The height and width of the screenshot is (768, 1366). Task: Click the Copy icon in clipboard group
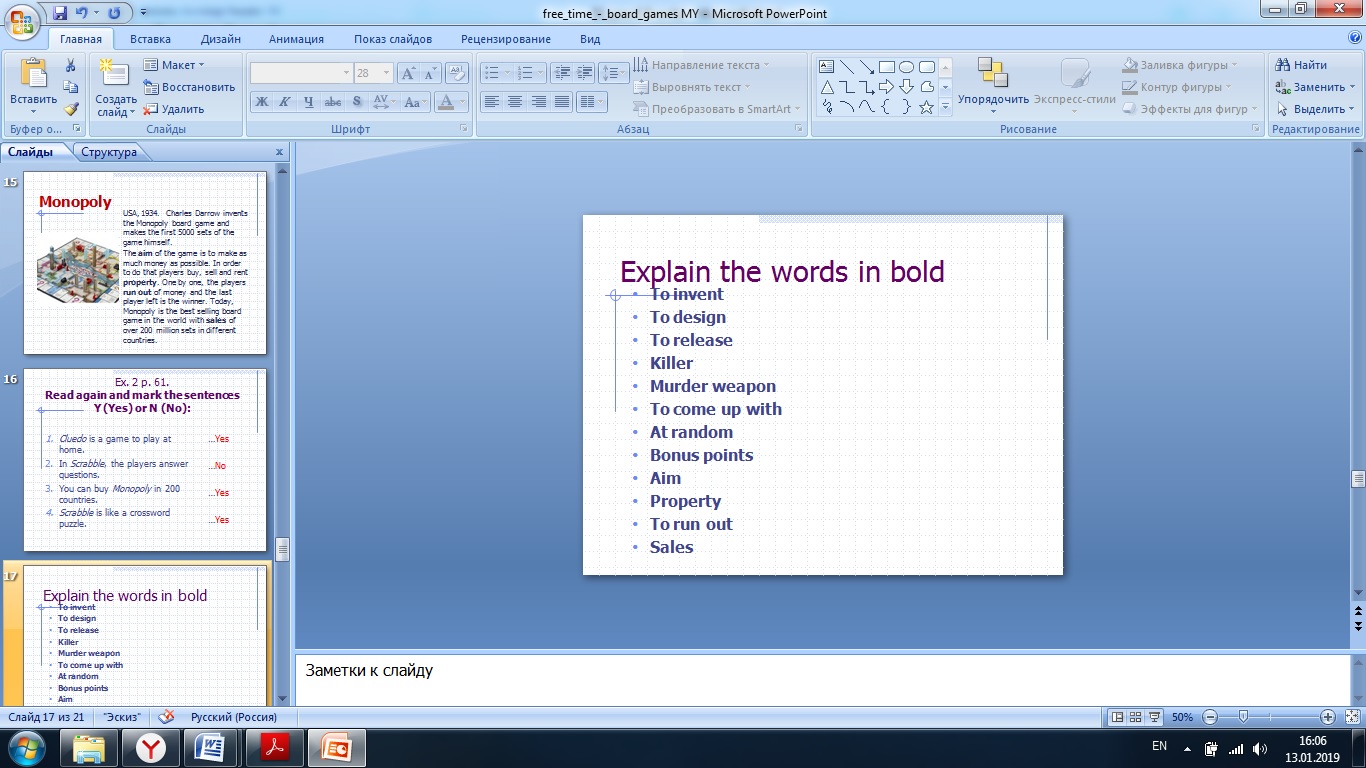(x=71, y=87)
